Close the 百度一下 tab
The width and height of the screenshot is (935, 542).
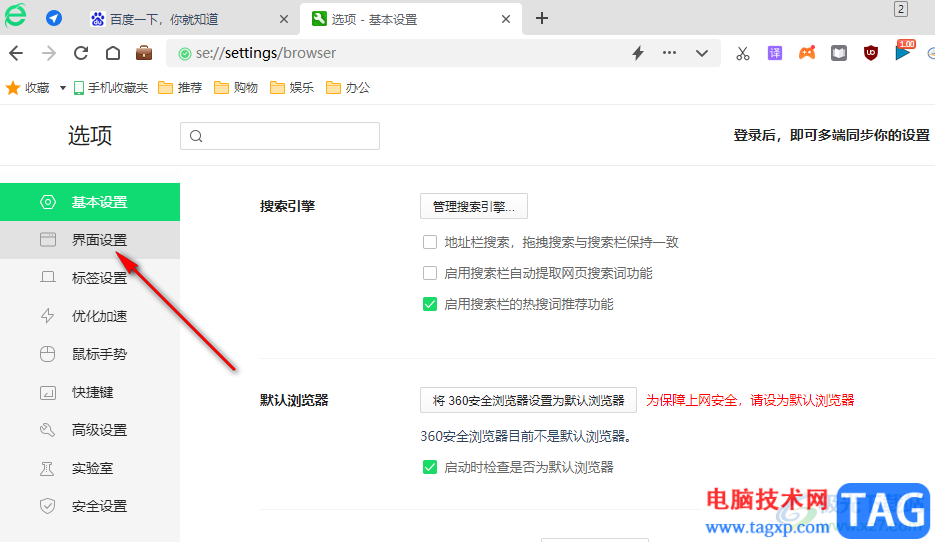click(x=284, y=19)
